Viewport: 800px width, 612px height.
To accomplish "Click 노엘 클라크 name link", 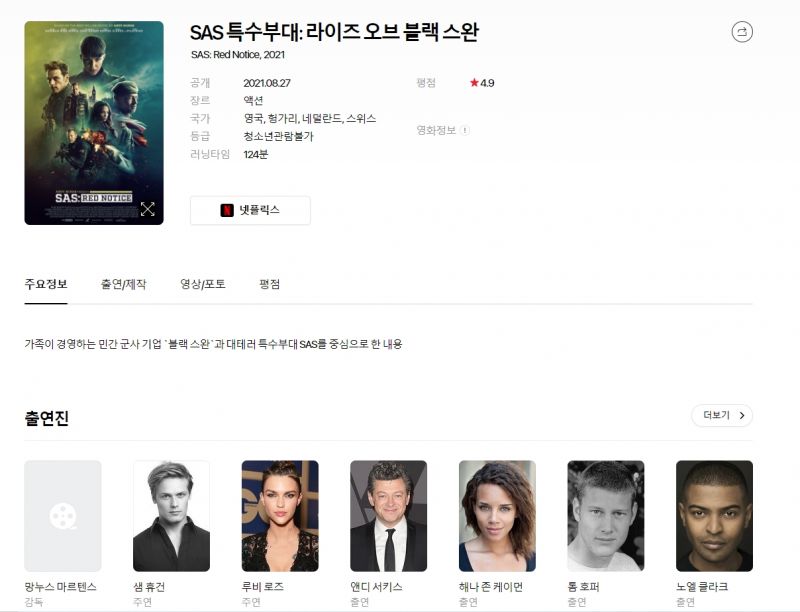I will coord(702,586).
